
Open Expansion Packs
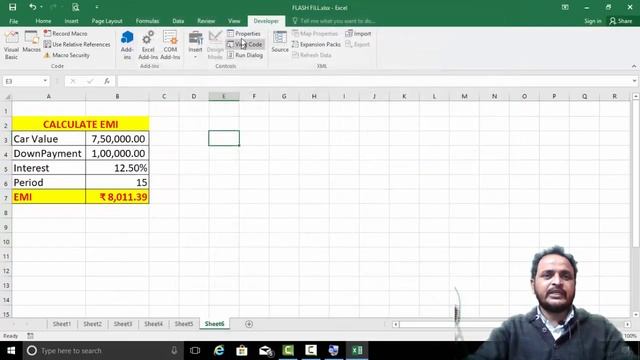coord(316,44)
